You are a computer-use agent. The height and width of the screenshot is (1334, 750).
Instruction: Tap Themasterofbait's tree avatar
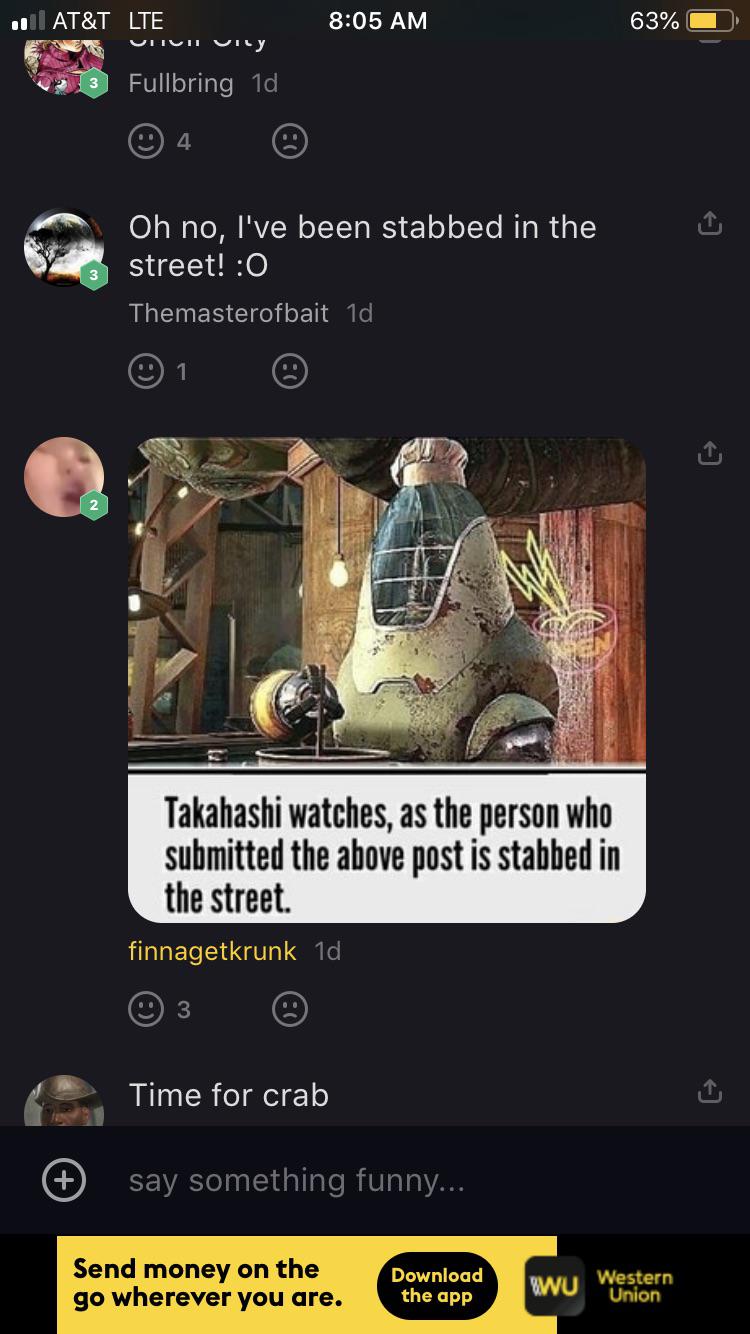click(64, 248)
